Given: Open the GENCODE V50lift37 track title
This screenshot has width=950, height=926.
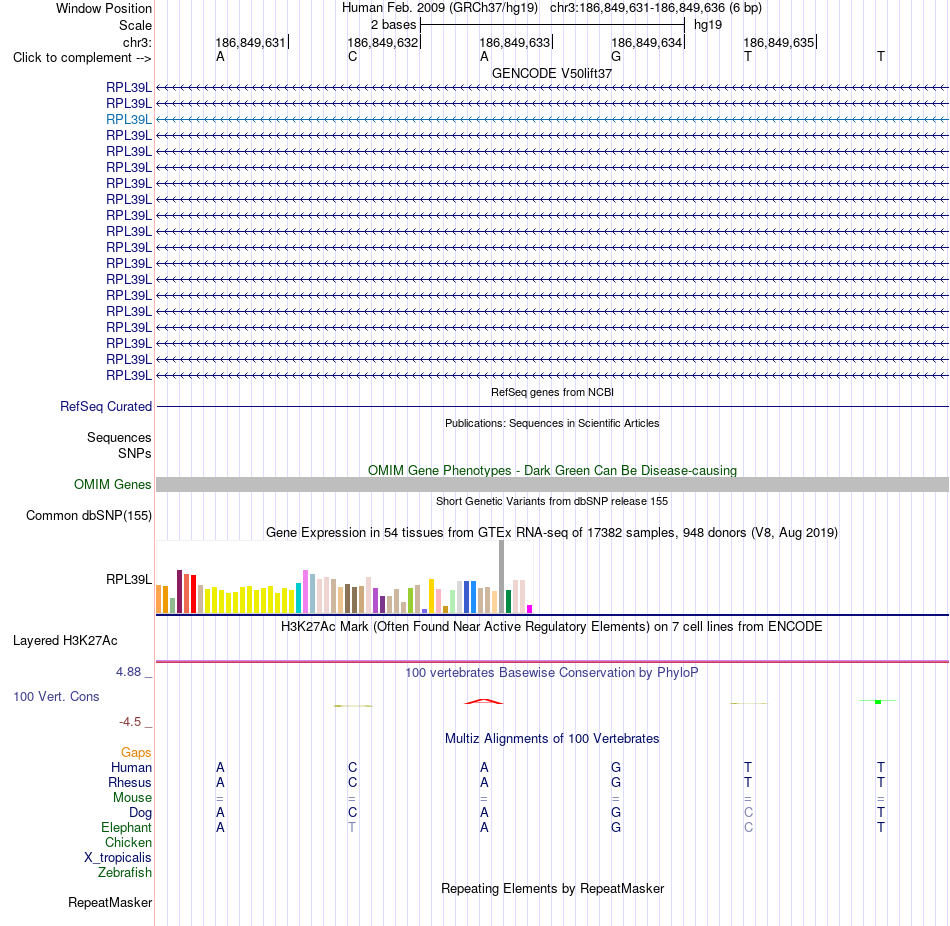Looking at the screenshot, I should pyautogui.click(x=551, y=73).
